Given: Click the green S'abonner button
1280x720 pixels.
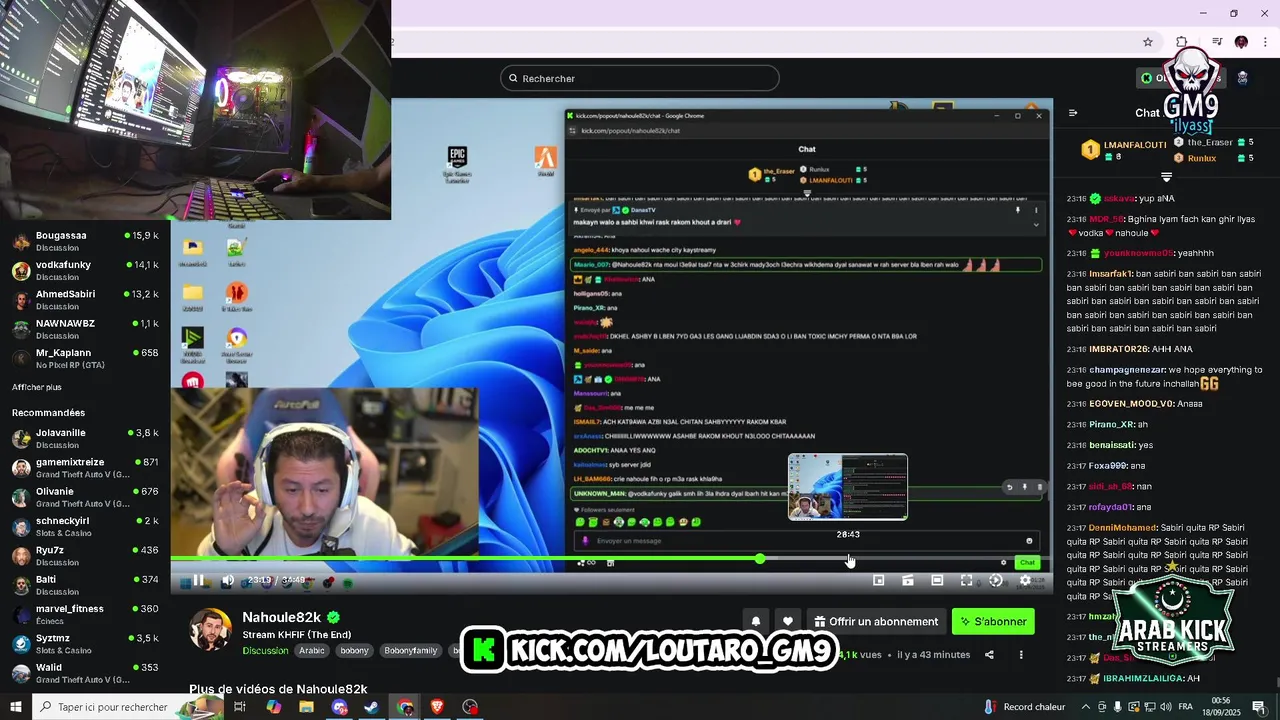Looking at the screenshot, I should click(993, 622).
